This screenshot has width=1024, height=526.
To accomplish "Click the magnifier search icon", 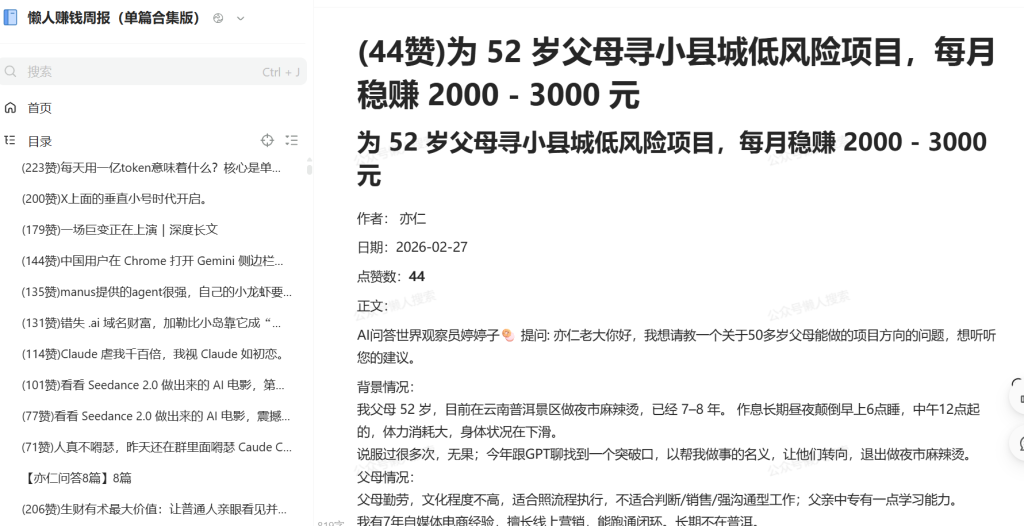I will pos(10,72).
